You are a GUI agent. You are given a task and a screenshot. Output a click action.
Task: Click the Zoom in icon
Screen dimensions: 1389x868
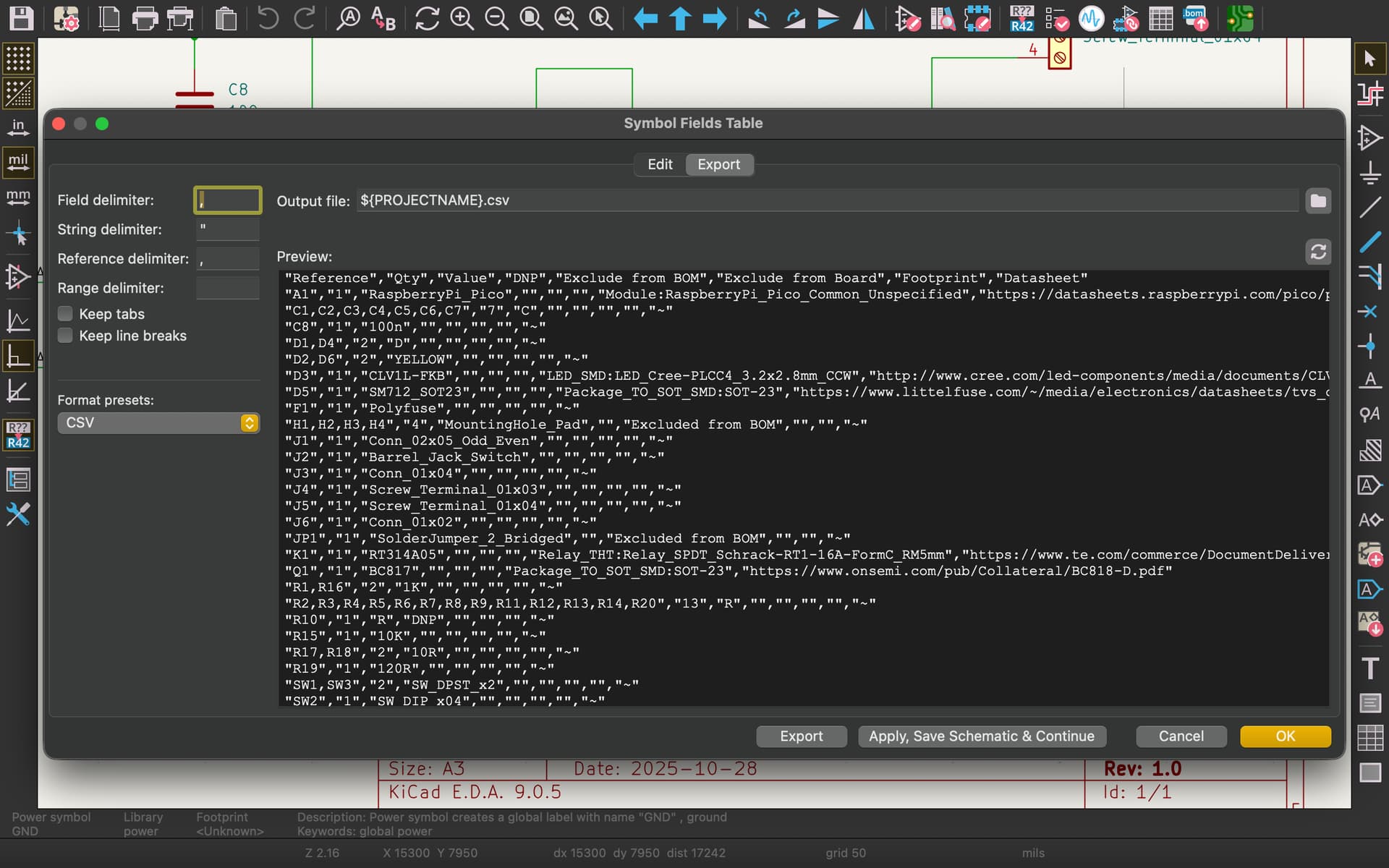(462, 18)
